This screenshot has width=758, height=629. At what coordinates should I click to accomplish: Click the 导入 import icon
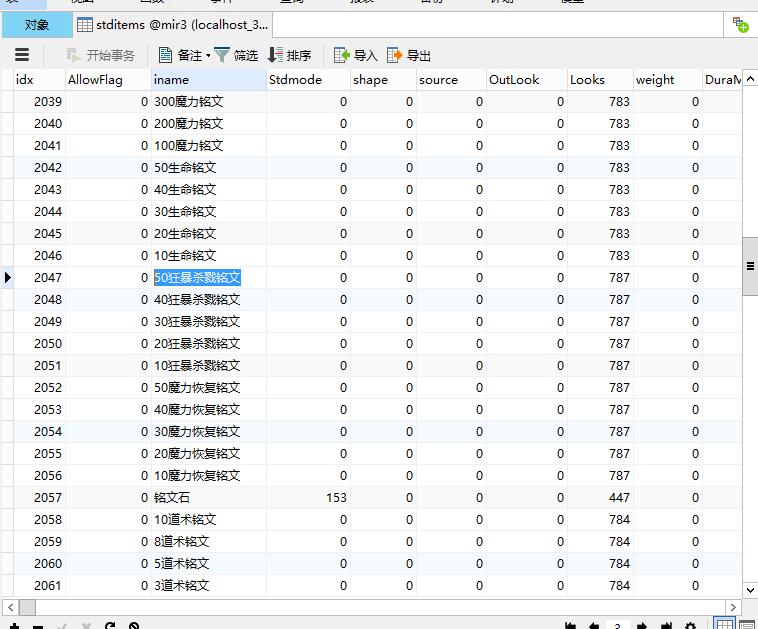(342, 56)
